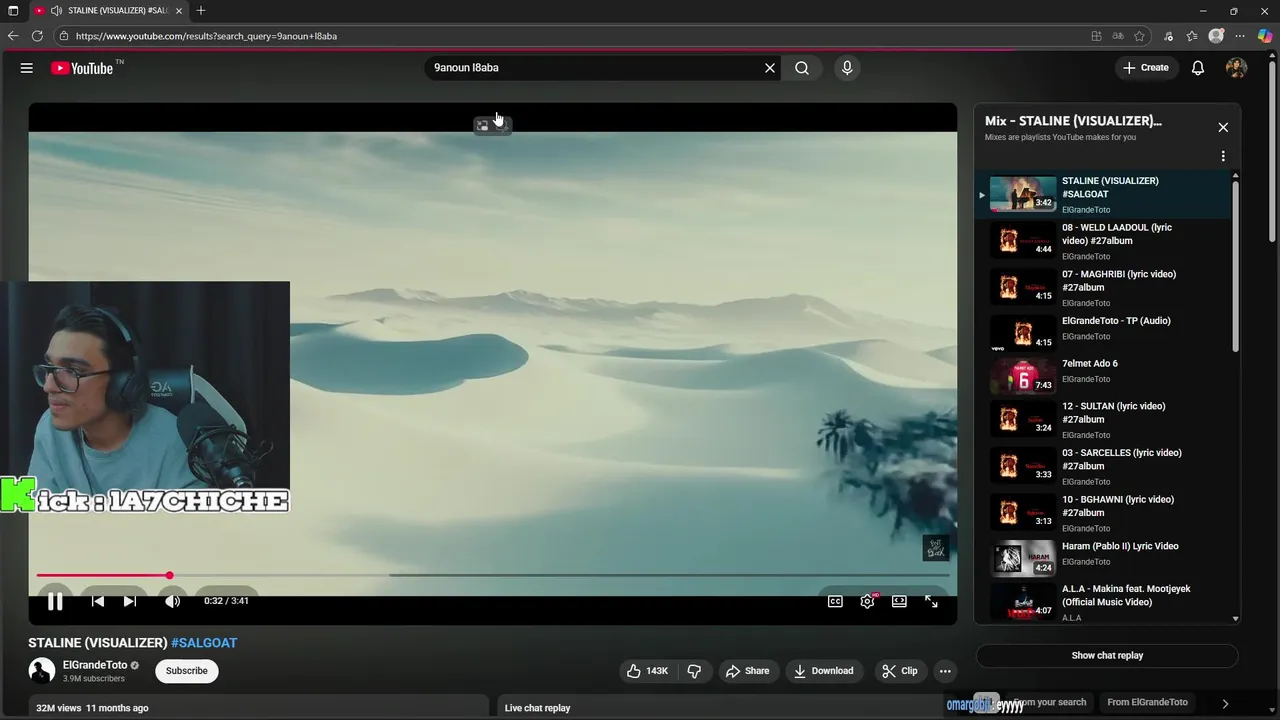Add this page to favorites star
The width and height of the screenshot is (1280, 720).
[x=1140, y=36]
